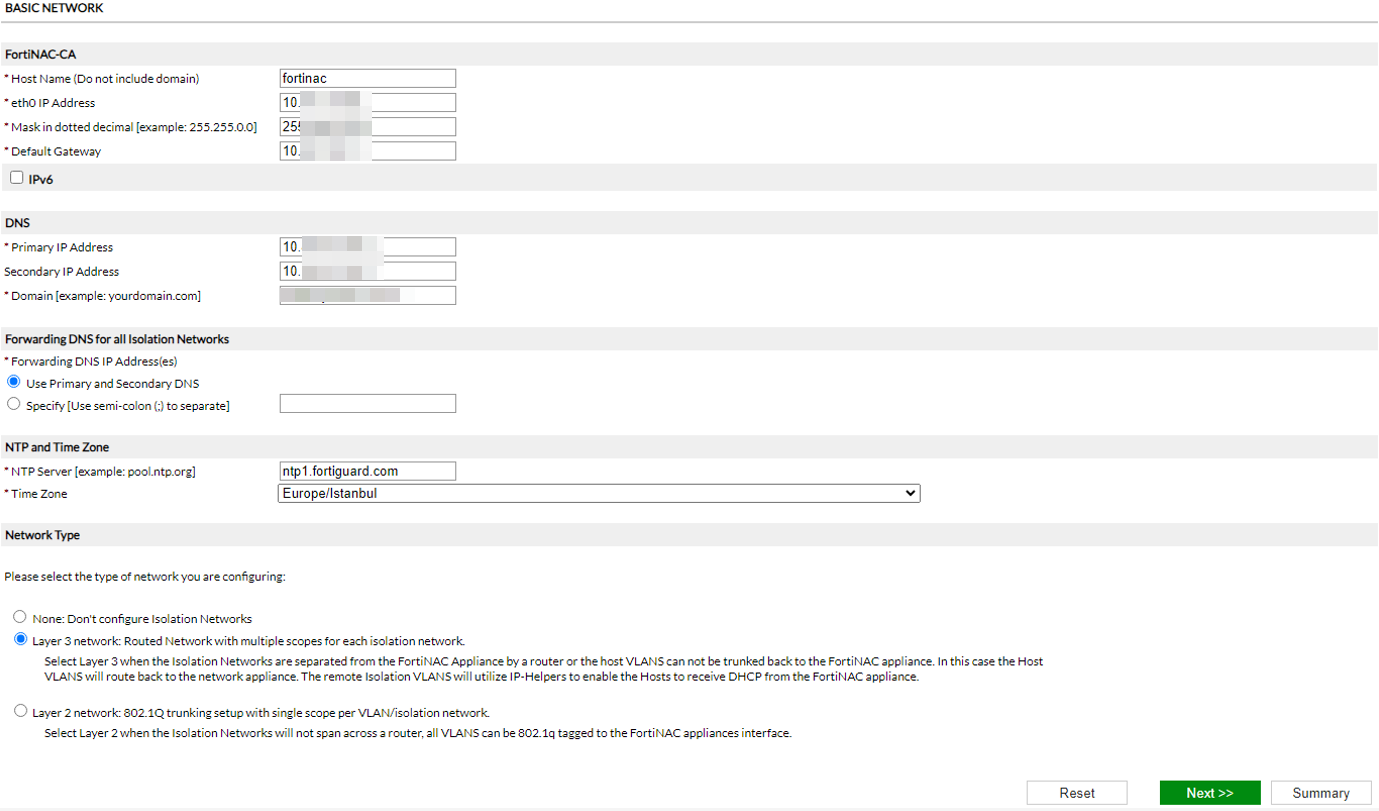Enable the IPv6 checkbox

pyautogui.click(x=16, y=178)
